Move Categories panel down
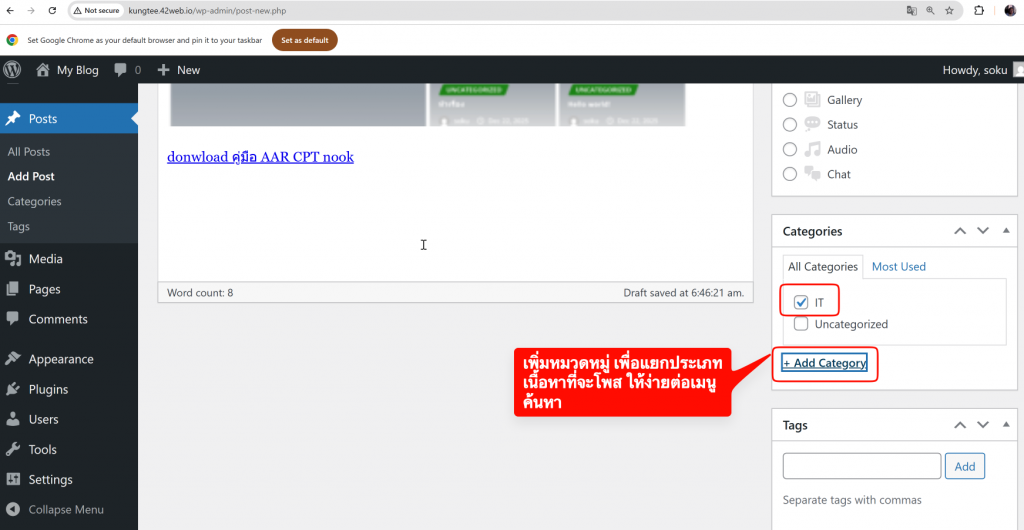This screenshot has height=530, width=1024. (x=982, y=231)
